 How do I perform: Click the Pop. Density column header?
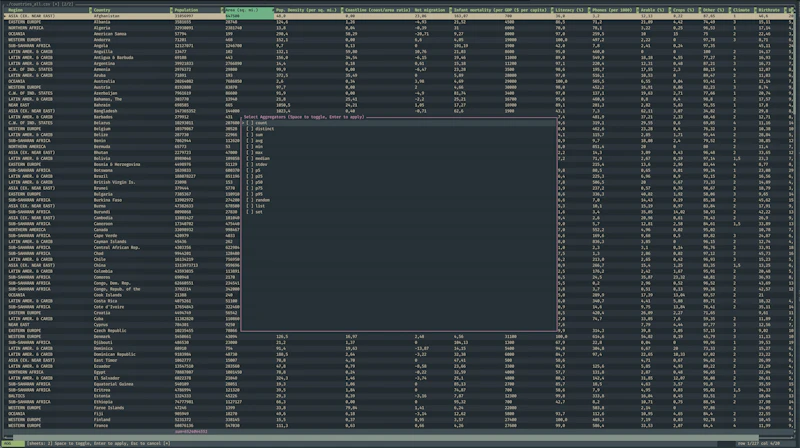[306, 10]
